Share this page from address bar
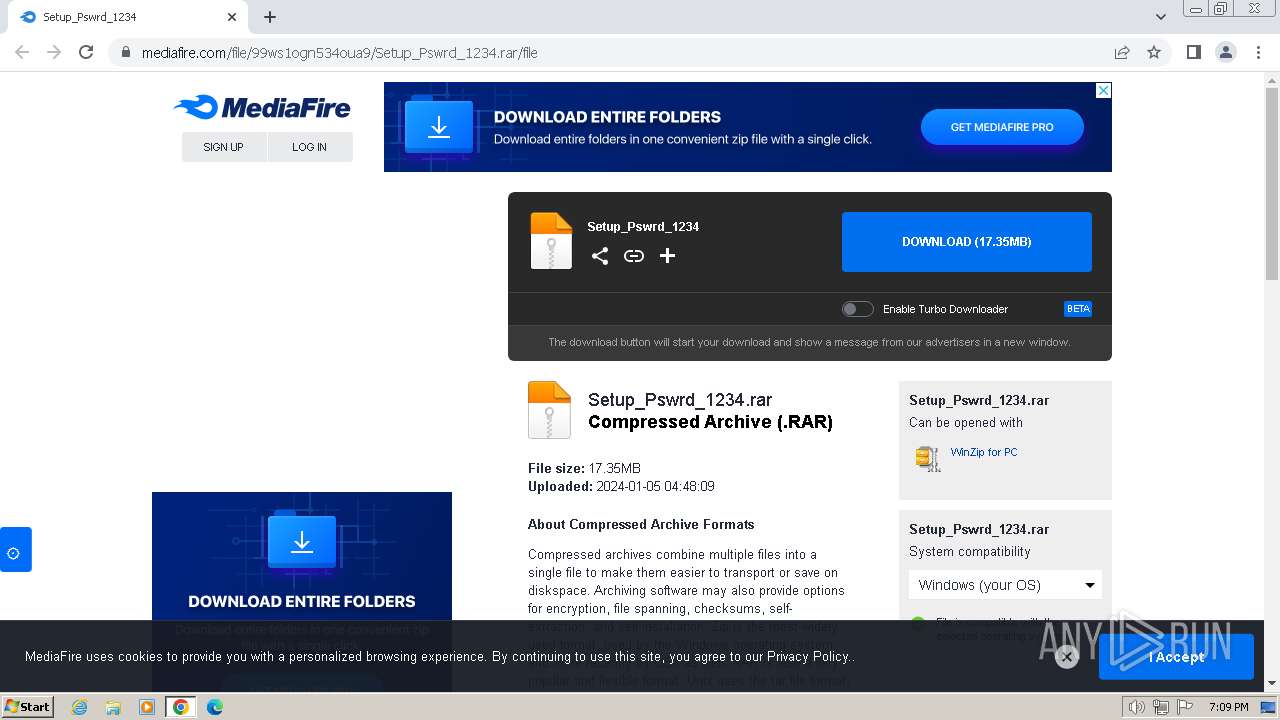 point(1122,52)
